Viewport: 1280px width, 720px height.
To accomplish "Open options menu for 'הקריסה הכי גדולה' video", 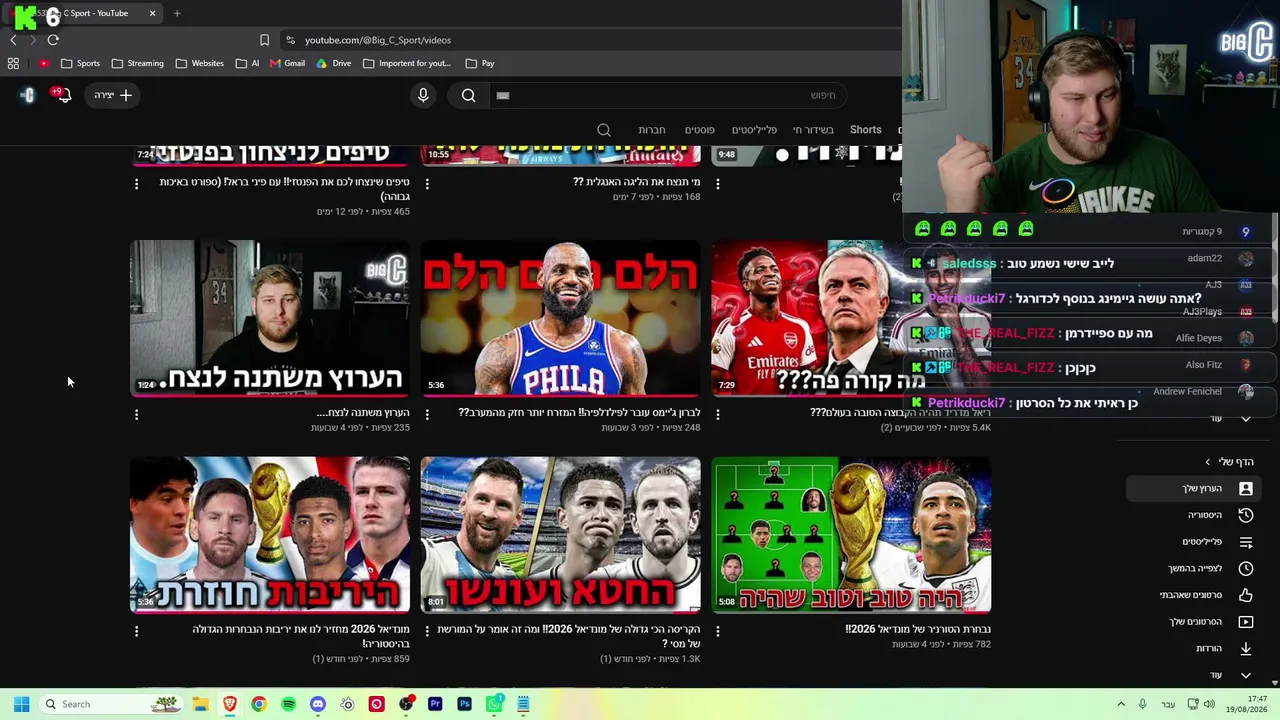I will coord(427,631).
